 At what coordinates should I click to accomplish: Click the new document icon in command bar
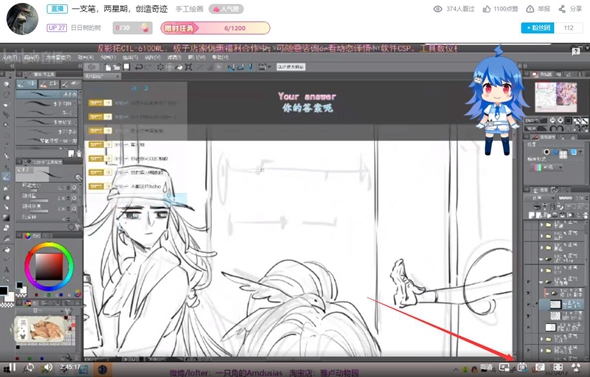[108, 67]
